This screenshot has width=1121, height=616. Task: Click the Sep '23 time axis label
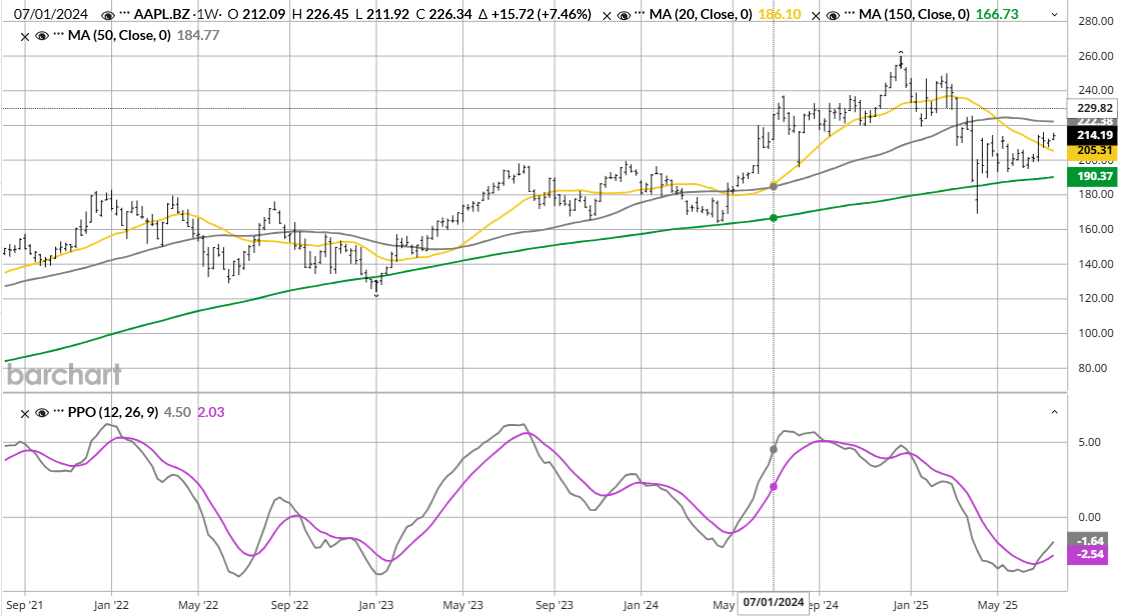coord(554,605)
